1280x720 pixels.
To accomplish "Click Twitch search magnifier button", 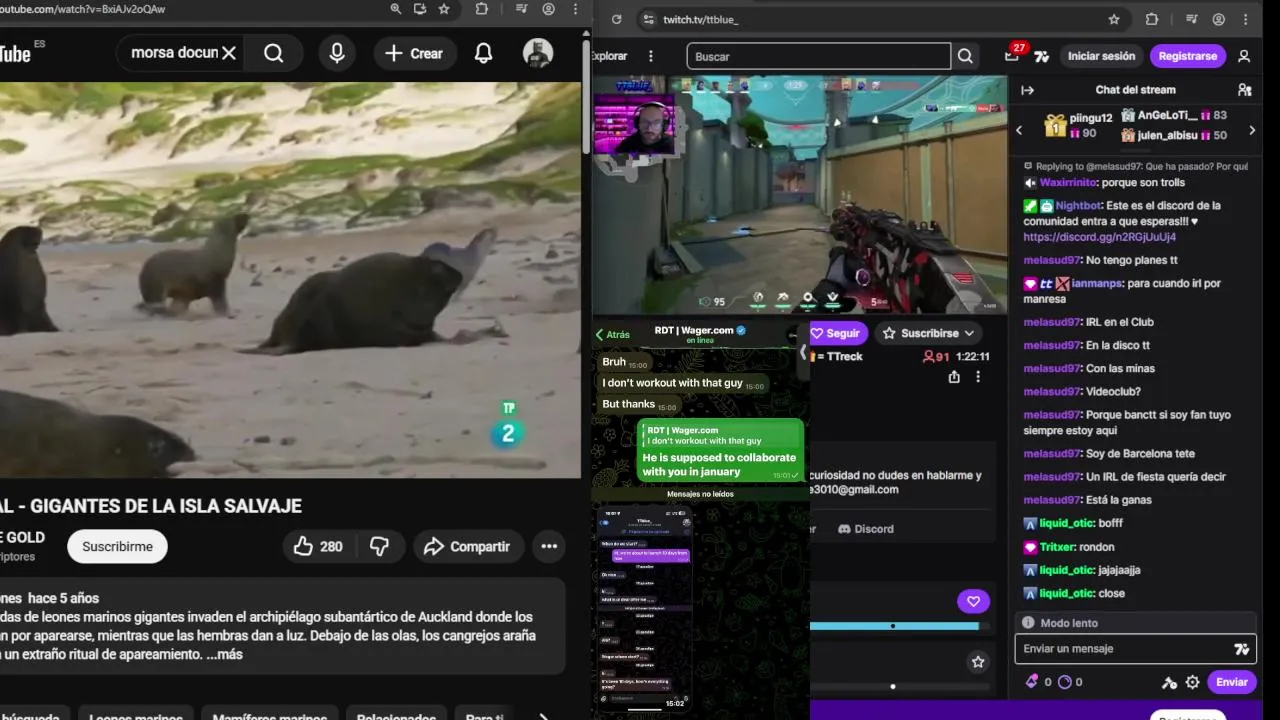I will pyautogui.click(x=965, y=57).
